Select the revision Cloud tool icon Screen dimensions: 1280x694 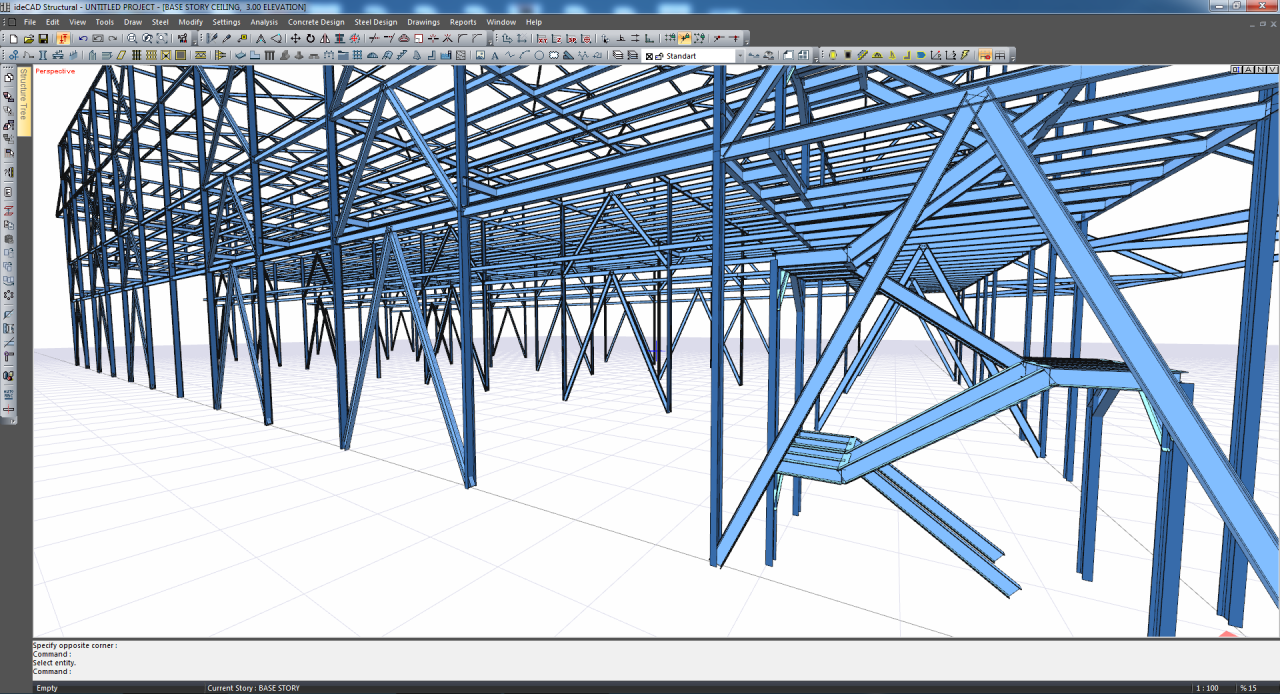(x=554, y=55)
